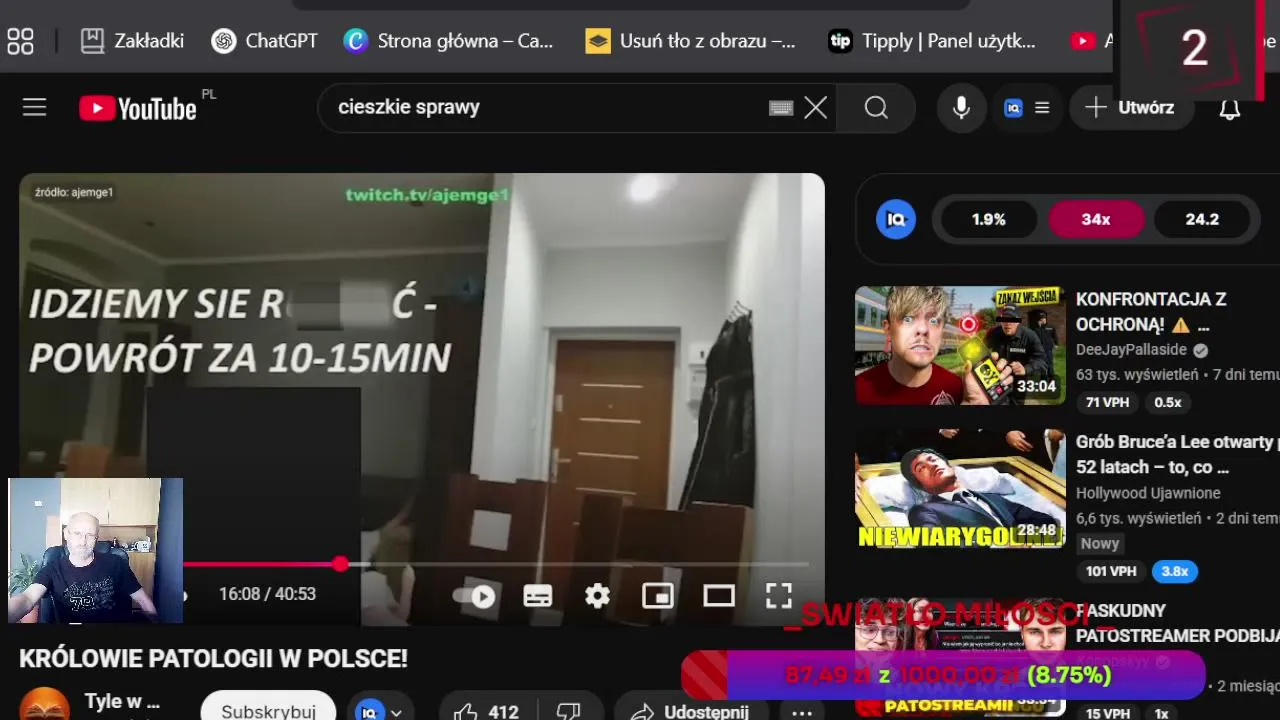
Task: Open the IQ extension list menu in header
Action: 1042,108
